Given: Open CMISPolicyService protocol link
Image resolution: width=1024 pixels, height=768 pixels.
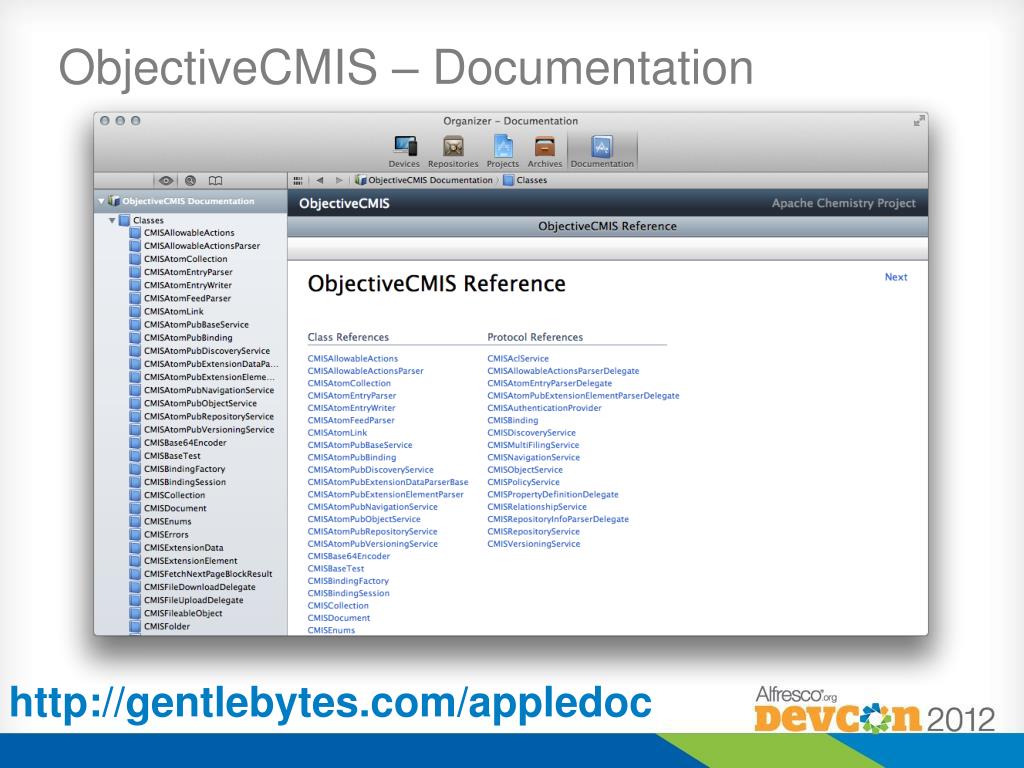Looking at the screenshot, I should (x=523, y=482).
